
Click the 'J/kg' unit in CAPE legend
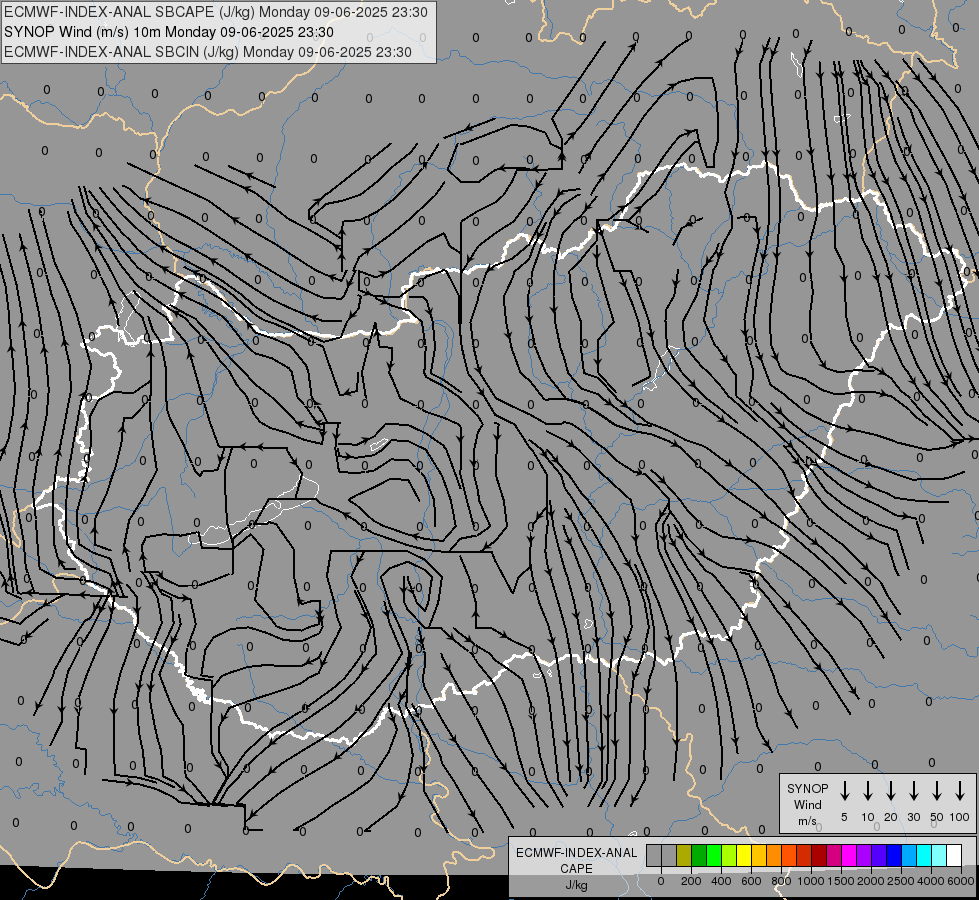(576, 885)
